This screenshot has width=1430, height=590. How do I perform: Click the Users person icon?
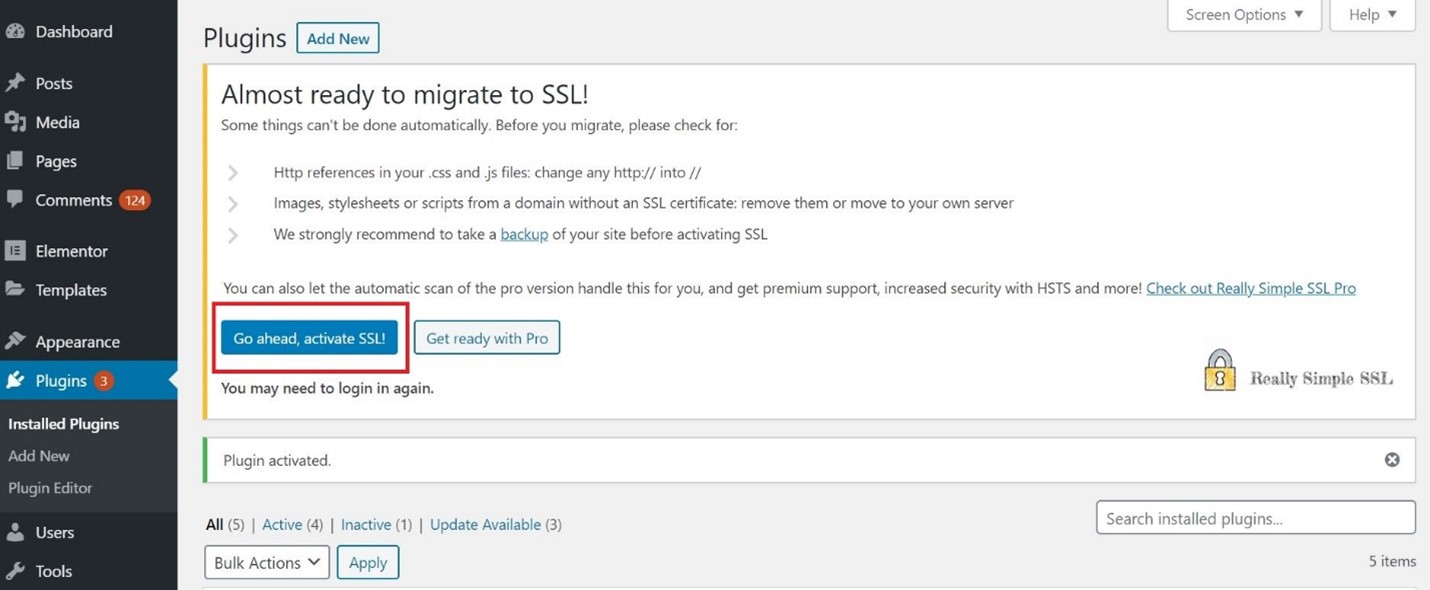pos(15,532)
